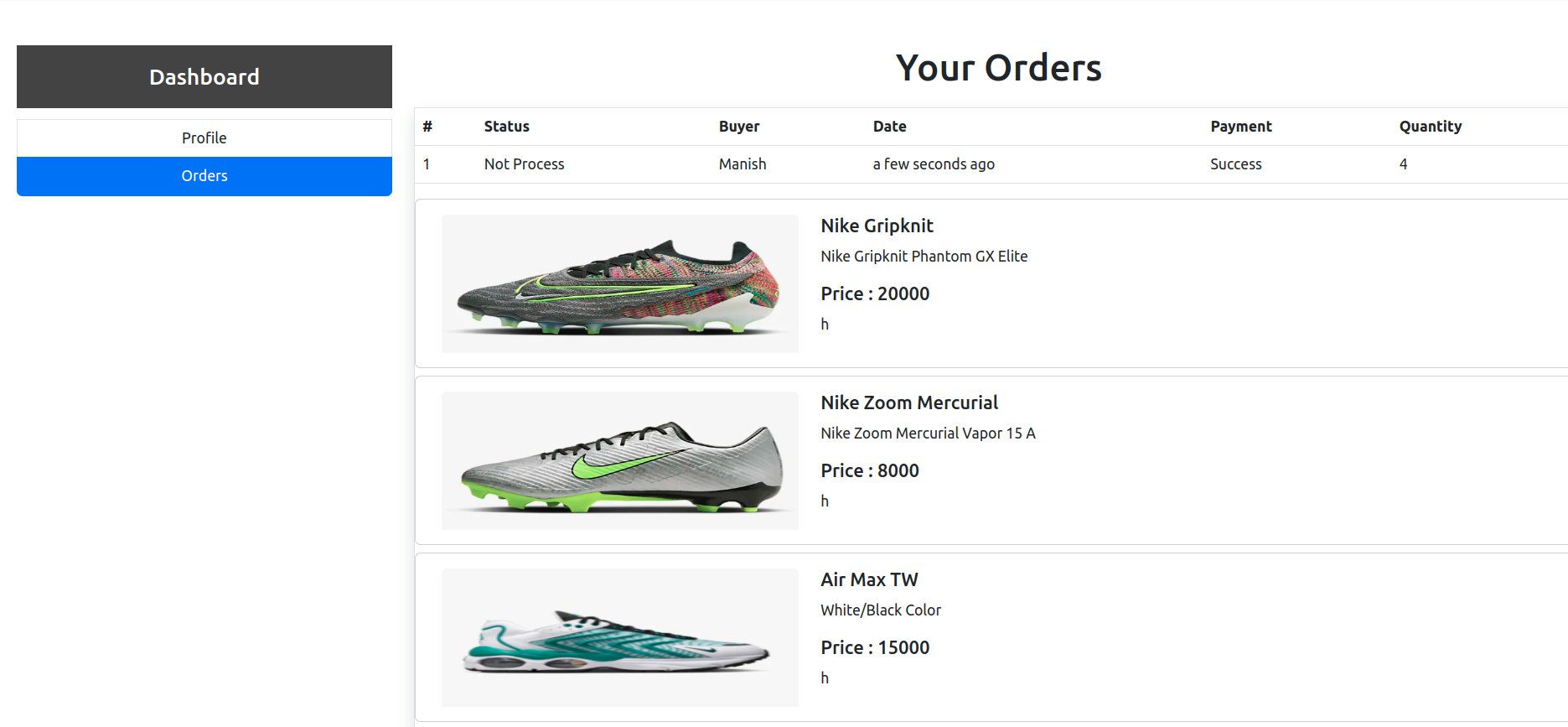Click the Payment column header
The image size is (1568, 727).
click(x=1241, y=126)
